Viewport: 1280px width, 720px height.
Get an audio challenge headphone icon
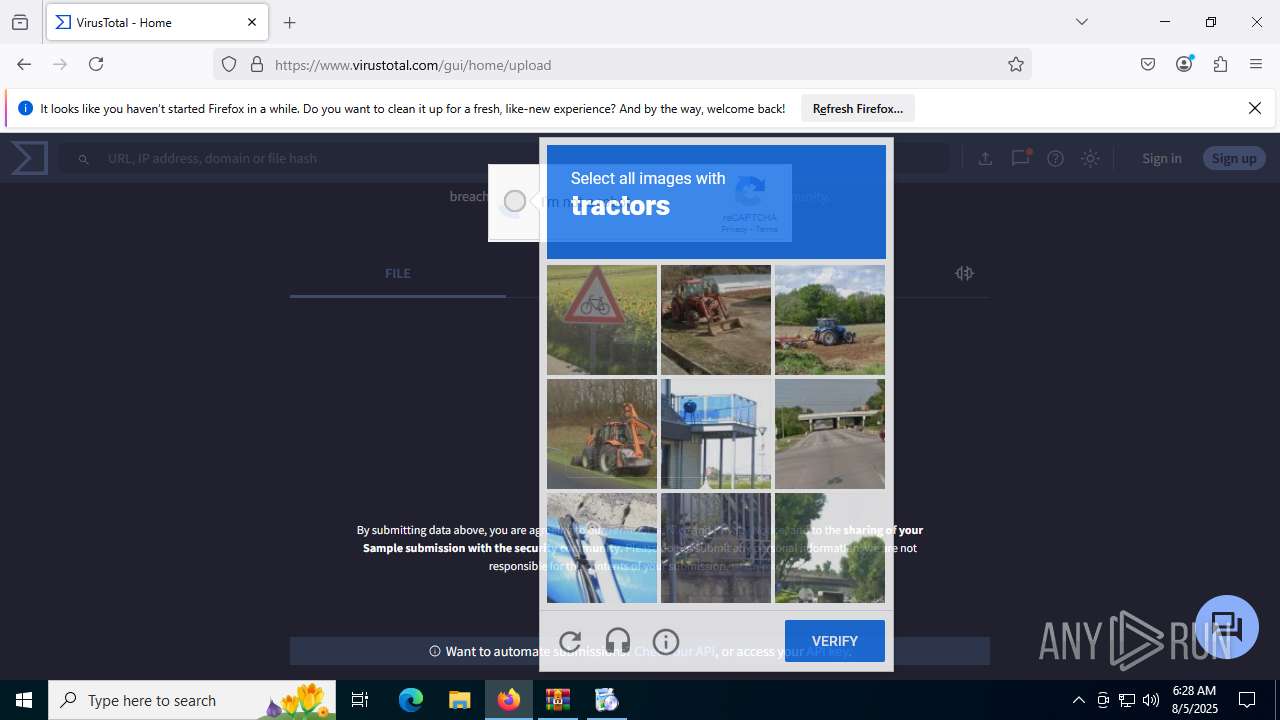click(x=618, y=641)
